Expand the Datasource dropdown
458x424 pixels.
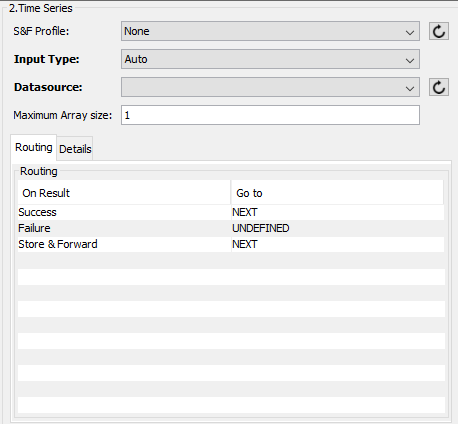270,87
